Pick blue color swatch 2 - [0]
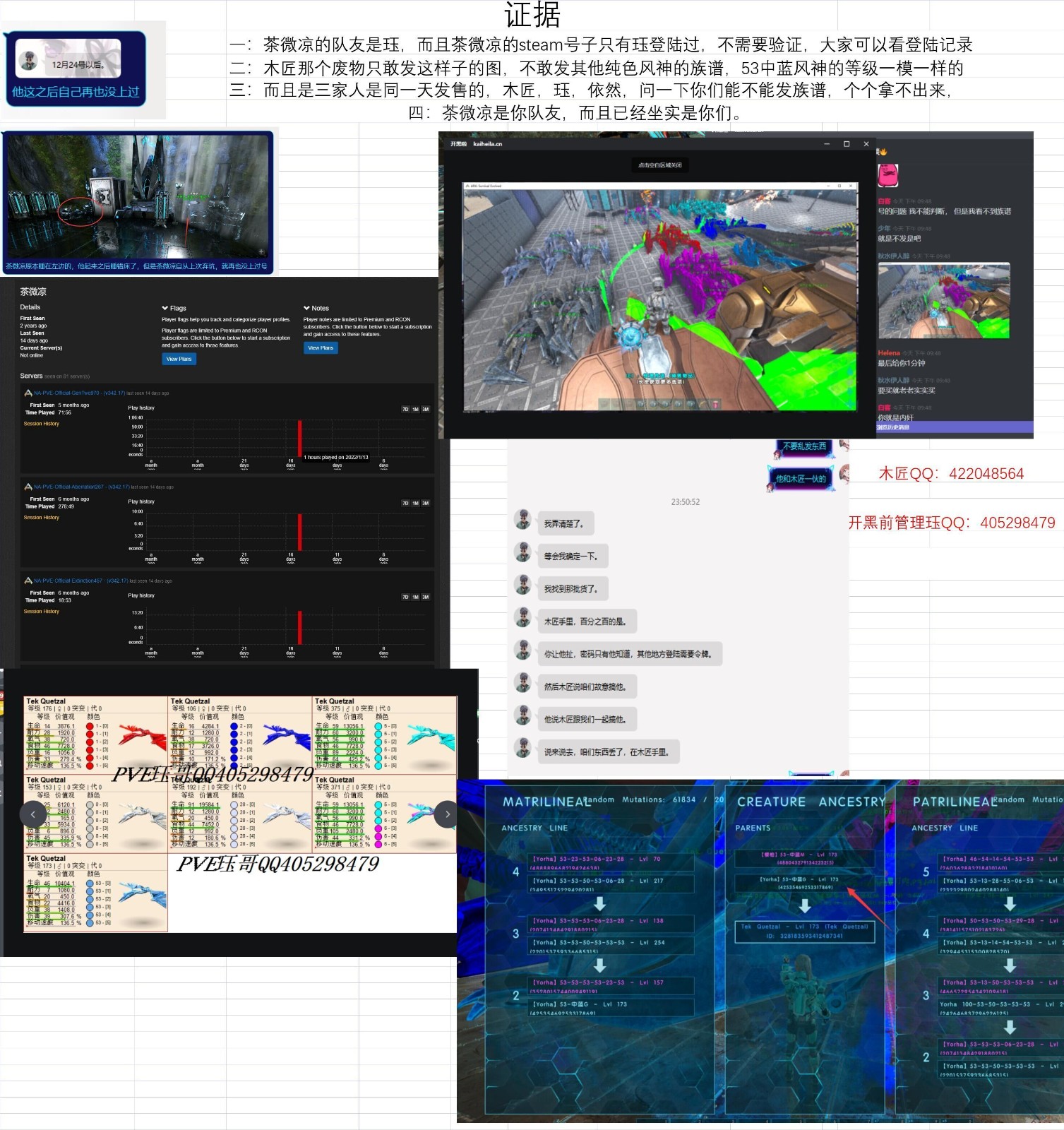This screenshot has width=1064, height=1130. tap(234, 726)
